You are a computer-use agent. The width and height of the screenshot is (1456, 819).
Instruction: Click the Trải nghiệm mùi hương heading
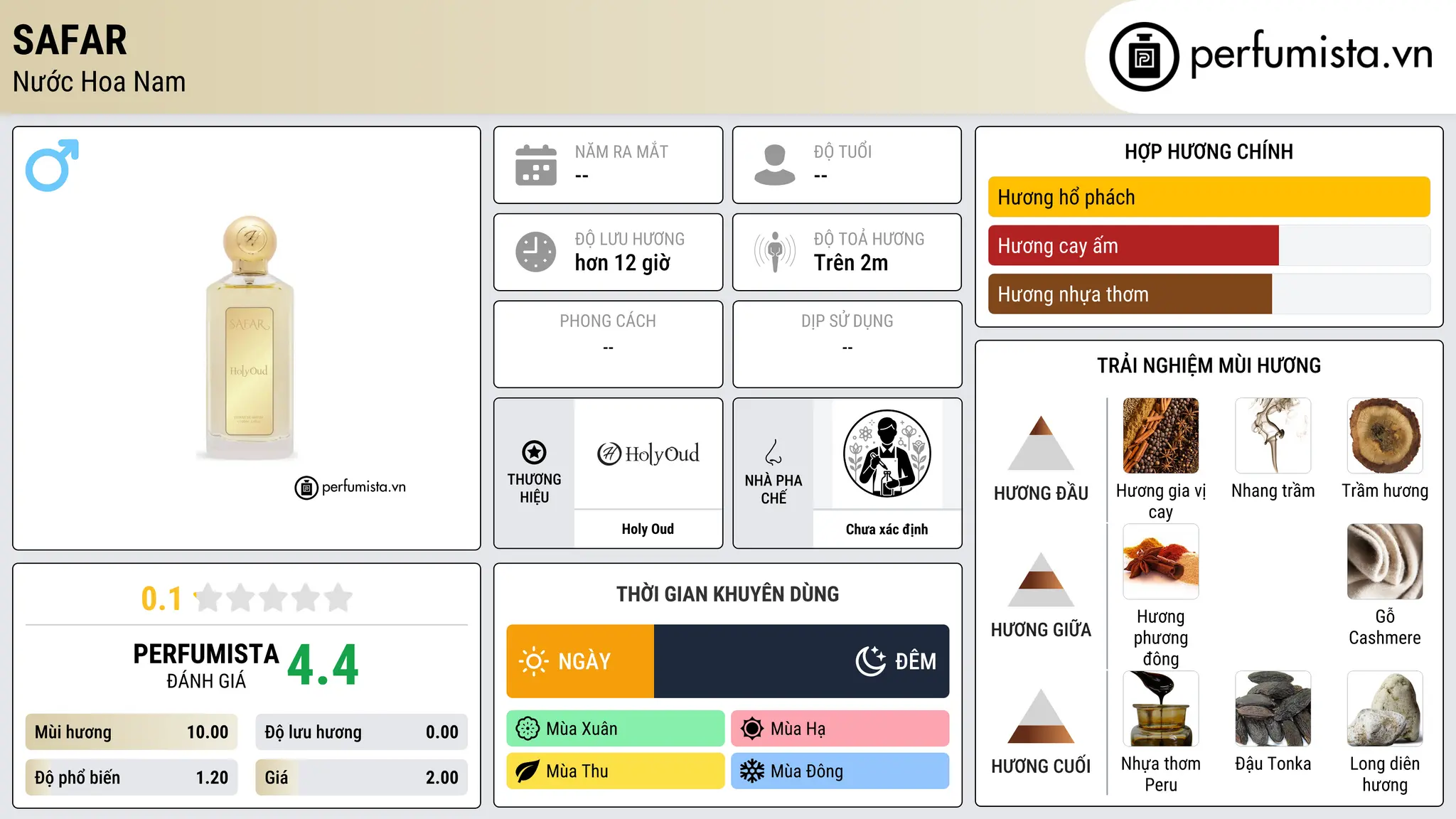click(x=1209, y=365)
